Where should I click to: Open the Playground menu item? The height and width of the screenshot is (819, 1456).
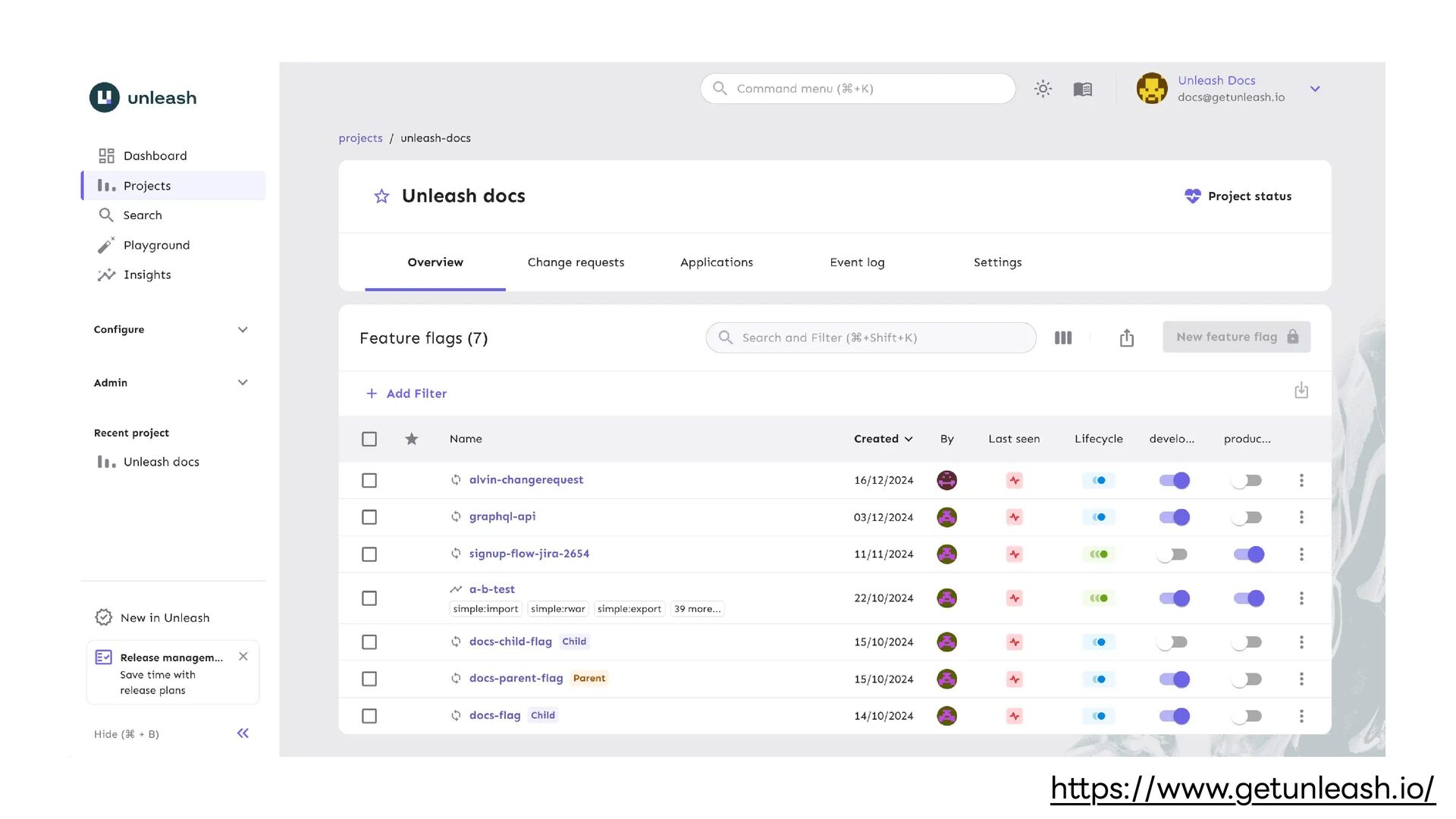174,245
